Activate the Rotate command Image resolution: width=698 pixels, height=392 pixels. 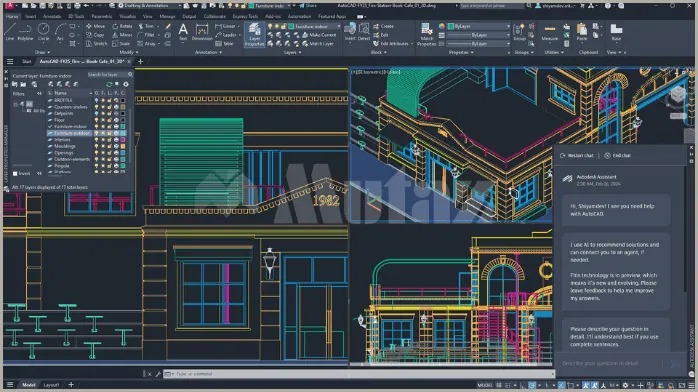122,26
